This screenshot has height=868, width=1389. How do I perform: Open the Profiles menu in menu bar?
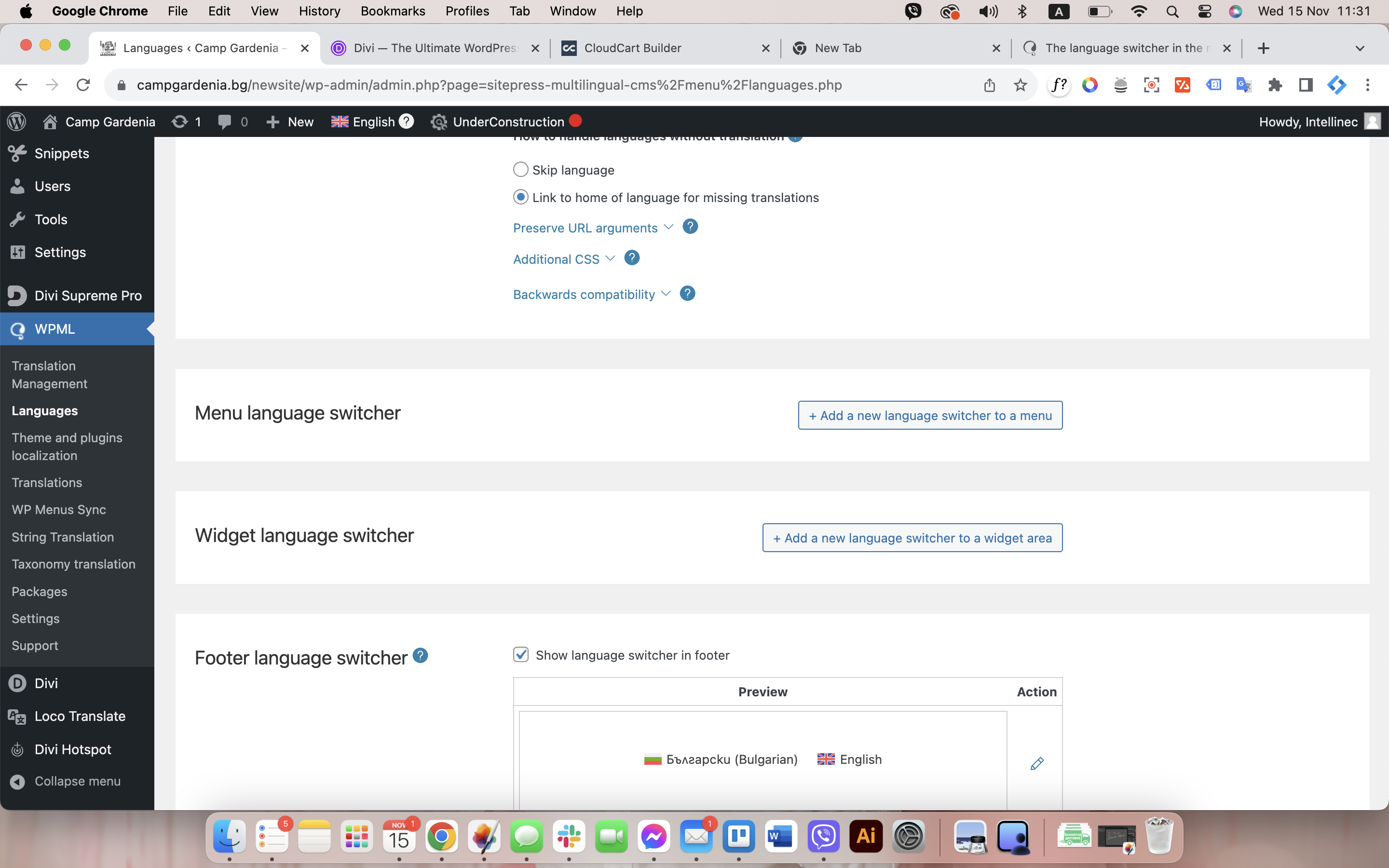[467, 11]
